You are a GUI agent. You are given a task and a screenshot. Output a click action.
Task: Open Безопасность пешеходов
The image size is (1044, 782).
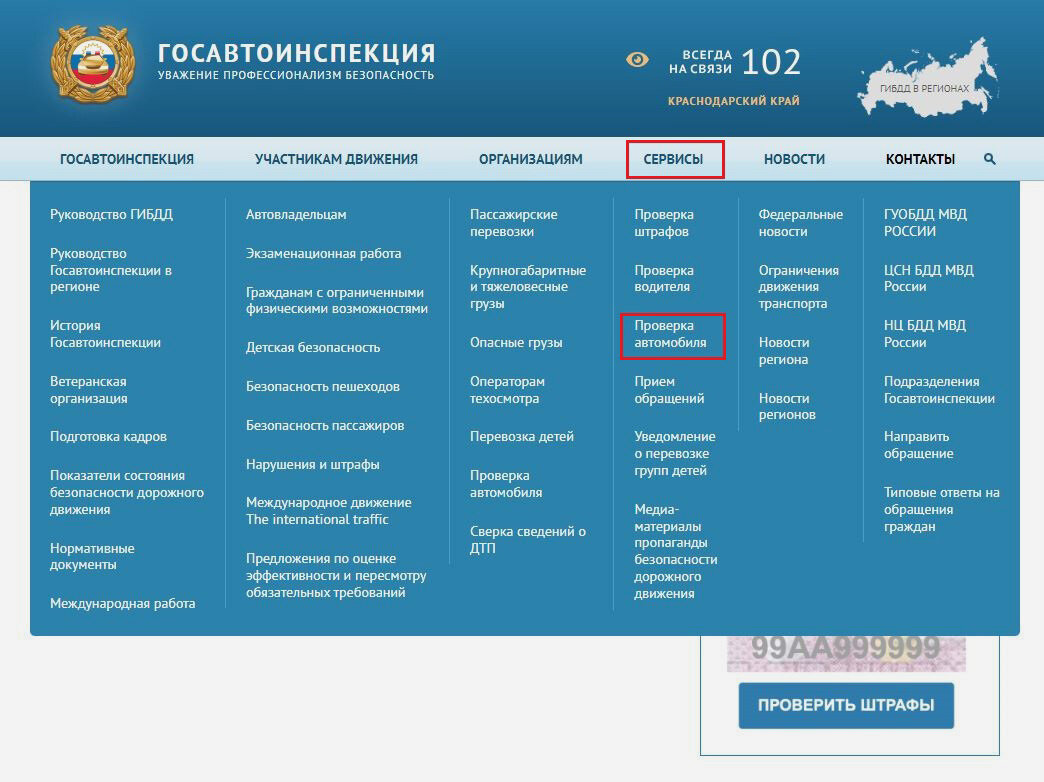pyautogui.click(x=323, y=386)
